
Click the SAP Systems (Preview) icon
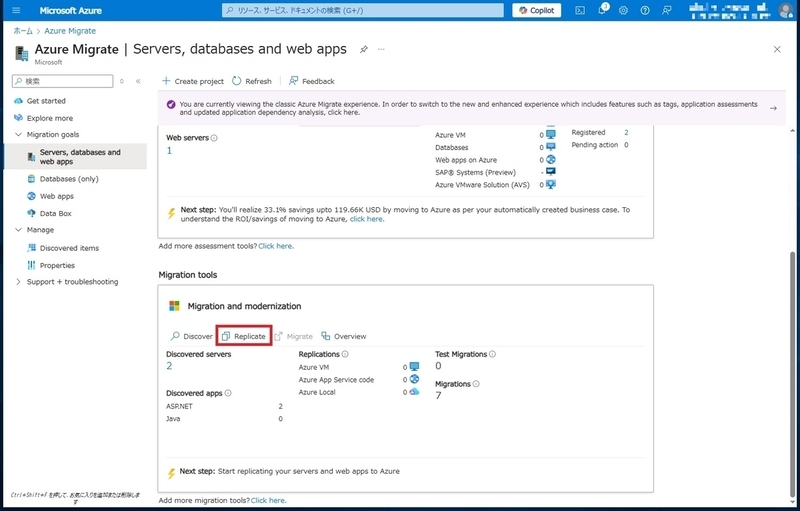coord(551,172)
